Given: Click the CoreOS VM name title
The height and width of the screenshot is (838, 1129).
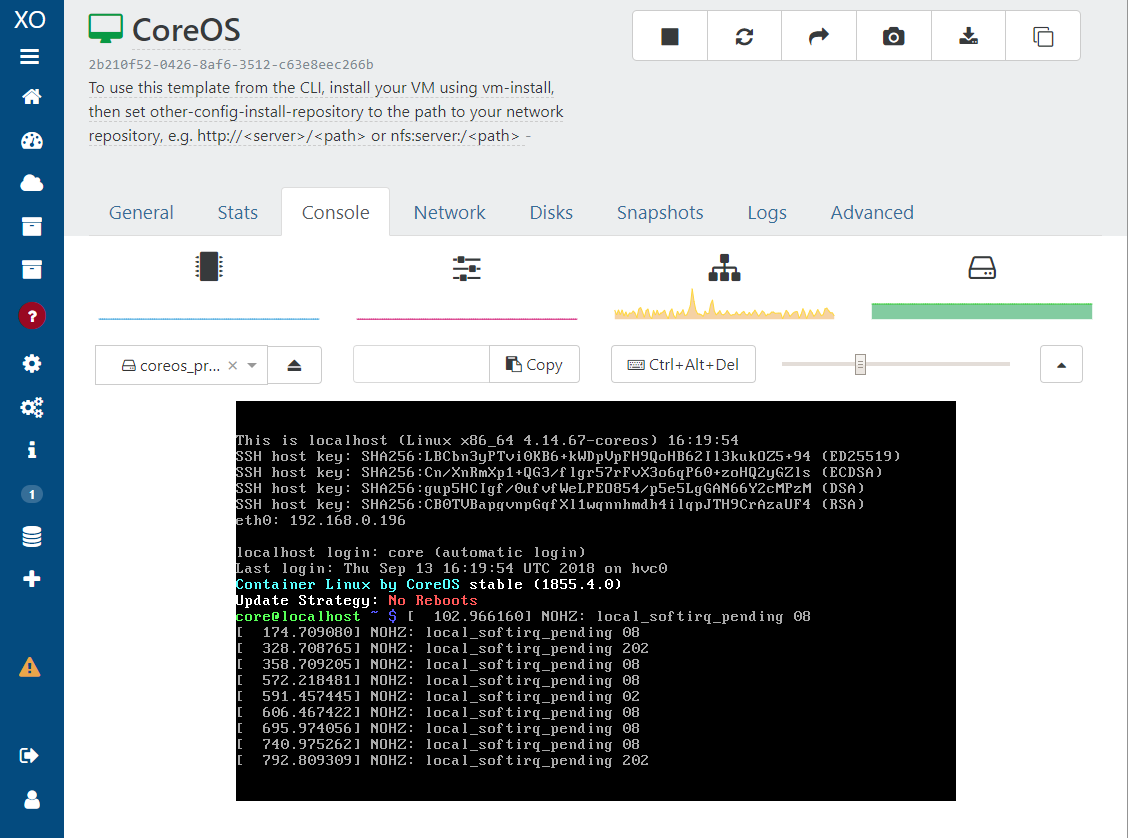Looking at the screenshot, I should pos(186,30).
